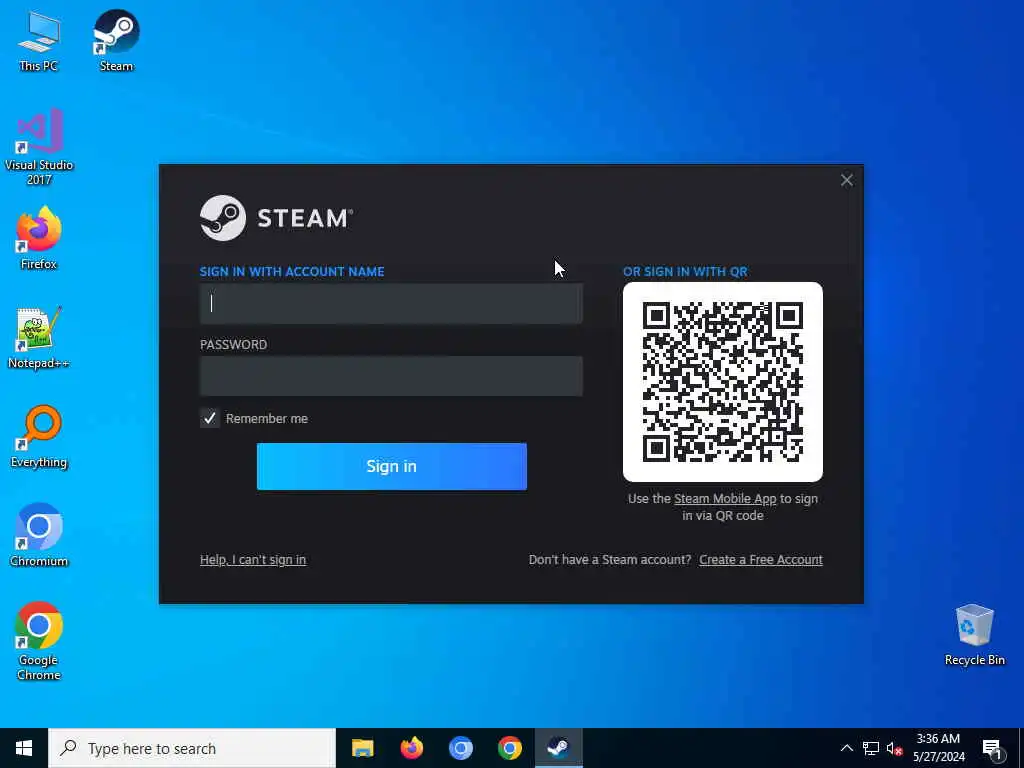The height and width of the screenshot is (768, 1024).
Task: Click the muted volume tray icon
Action: point(894,748)
